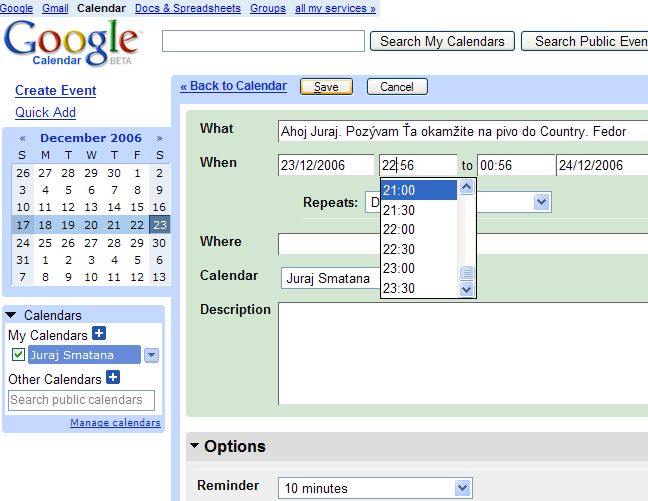
Task: Click the time list scrollbar thumb
Action: coord(466,273)
